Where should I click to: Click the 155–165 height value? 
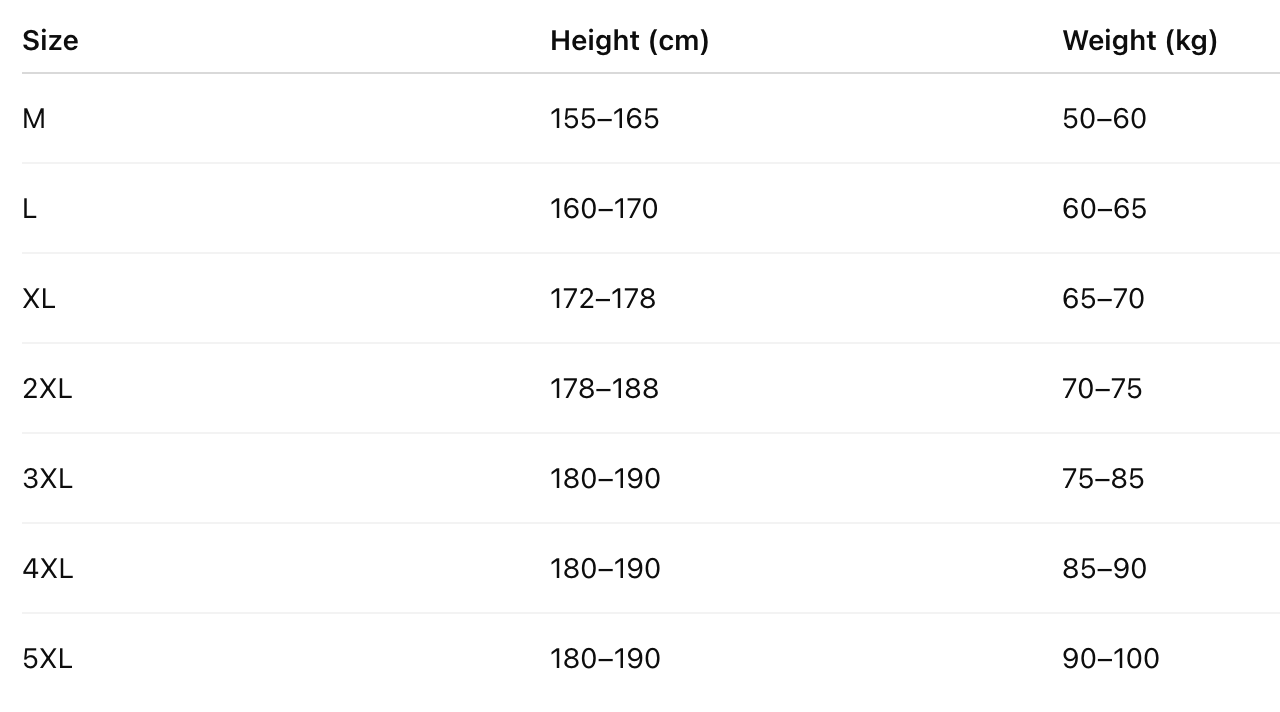coord(604,119)
